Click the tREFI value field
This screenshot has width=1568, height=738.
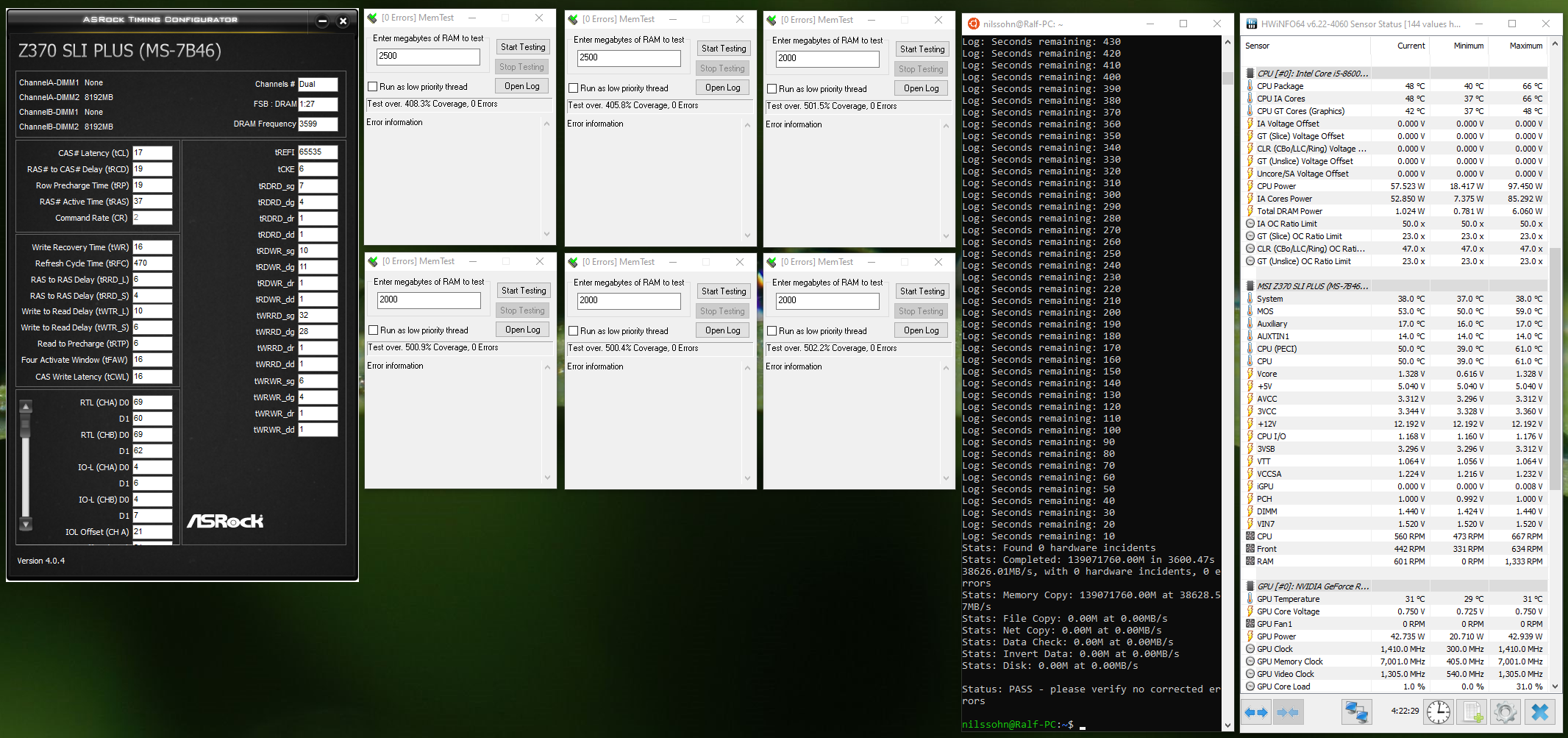click(x=318, y=152)
